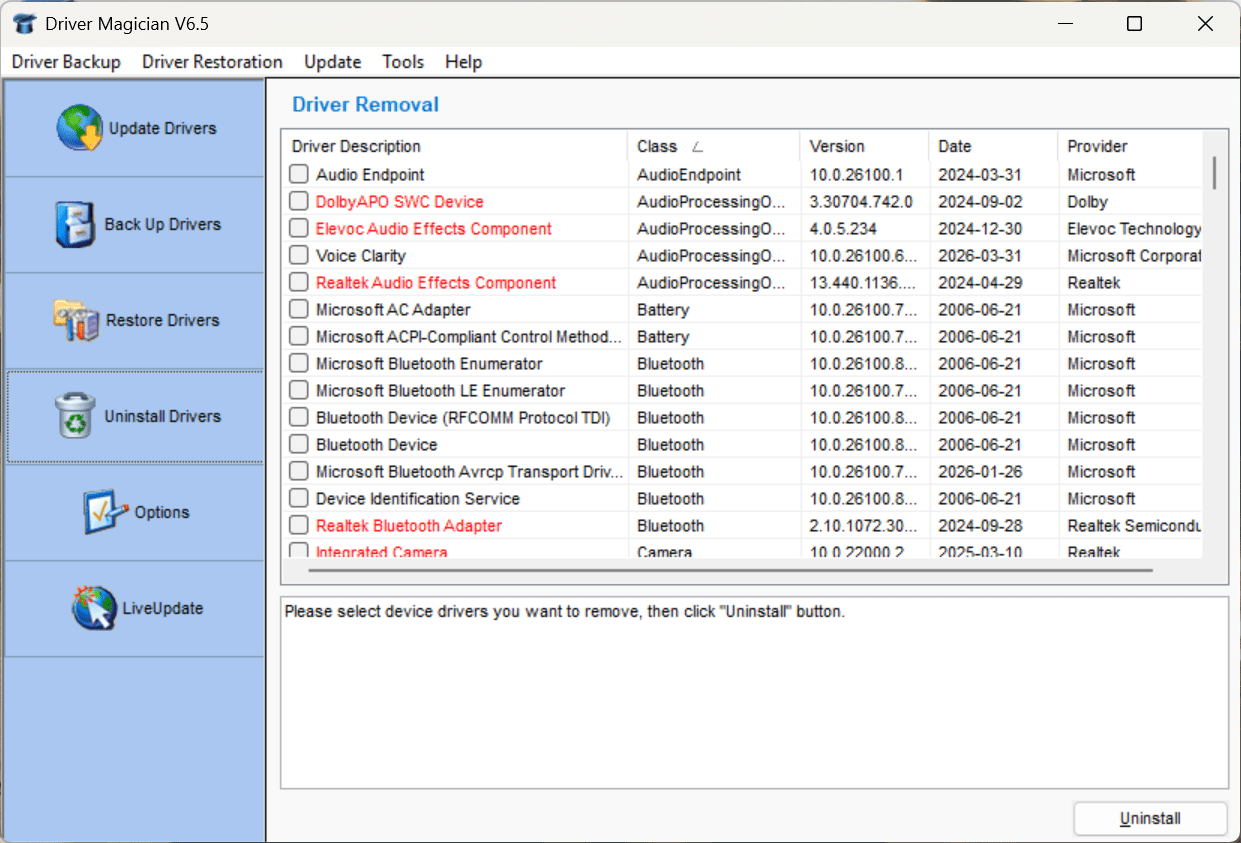This screenshot has height=843, width=1241.
Task: Check the Device Identification Service checkbox
Action: [299, 498]
